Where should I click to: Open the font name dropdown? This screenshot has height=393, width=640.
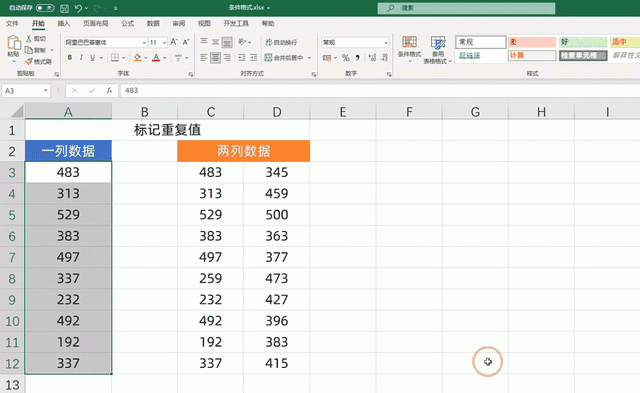[x=144, y=42]
